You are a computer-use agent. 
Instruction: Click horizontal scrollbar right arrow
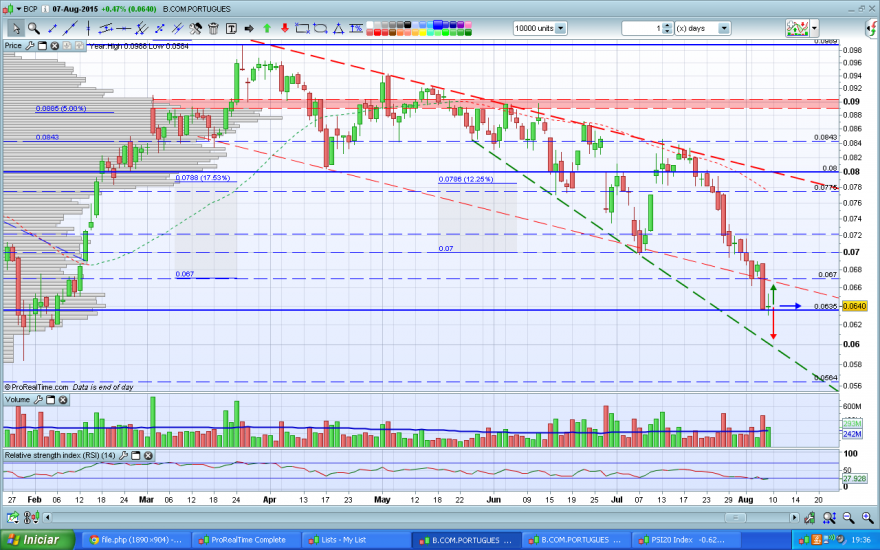(x=794, y=517)
